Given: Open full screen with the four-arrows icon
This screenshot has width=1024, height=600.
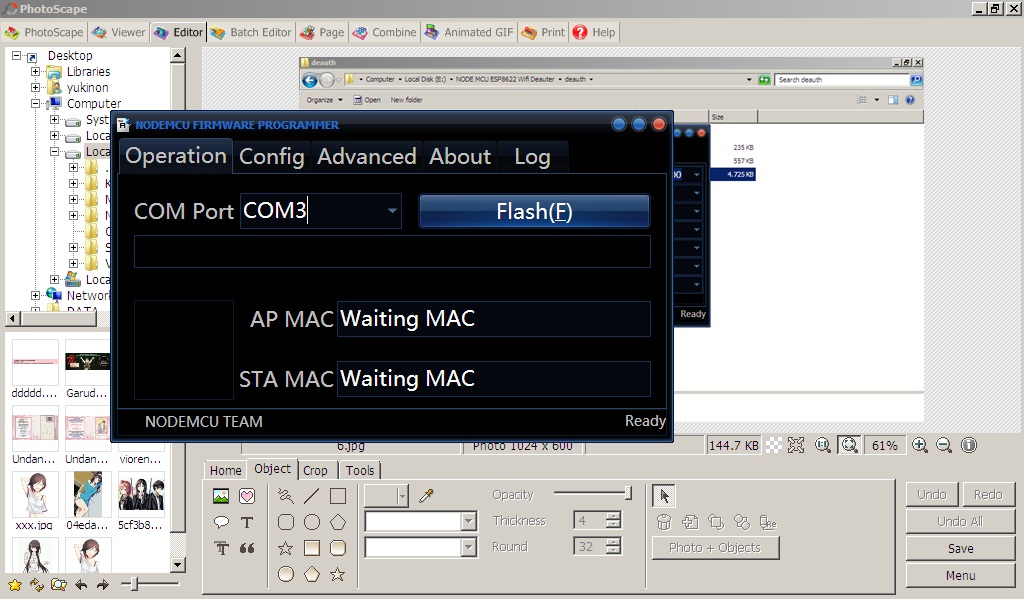Looking at the screenshot, I should [x=796, y=445].
